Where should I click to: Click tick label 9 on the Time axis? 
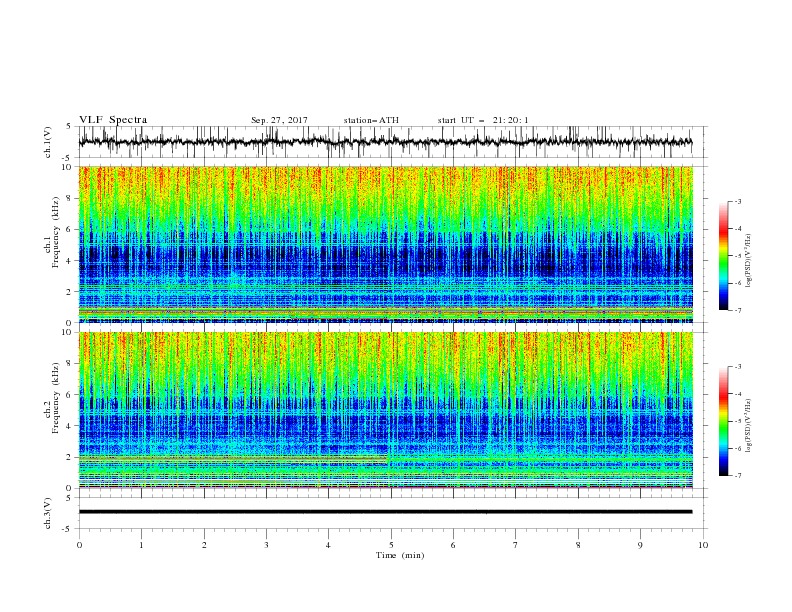tap(640, 545)
